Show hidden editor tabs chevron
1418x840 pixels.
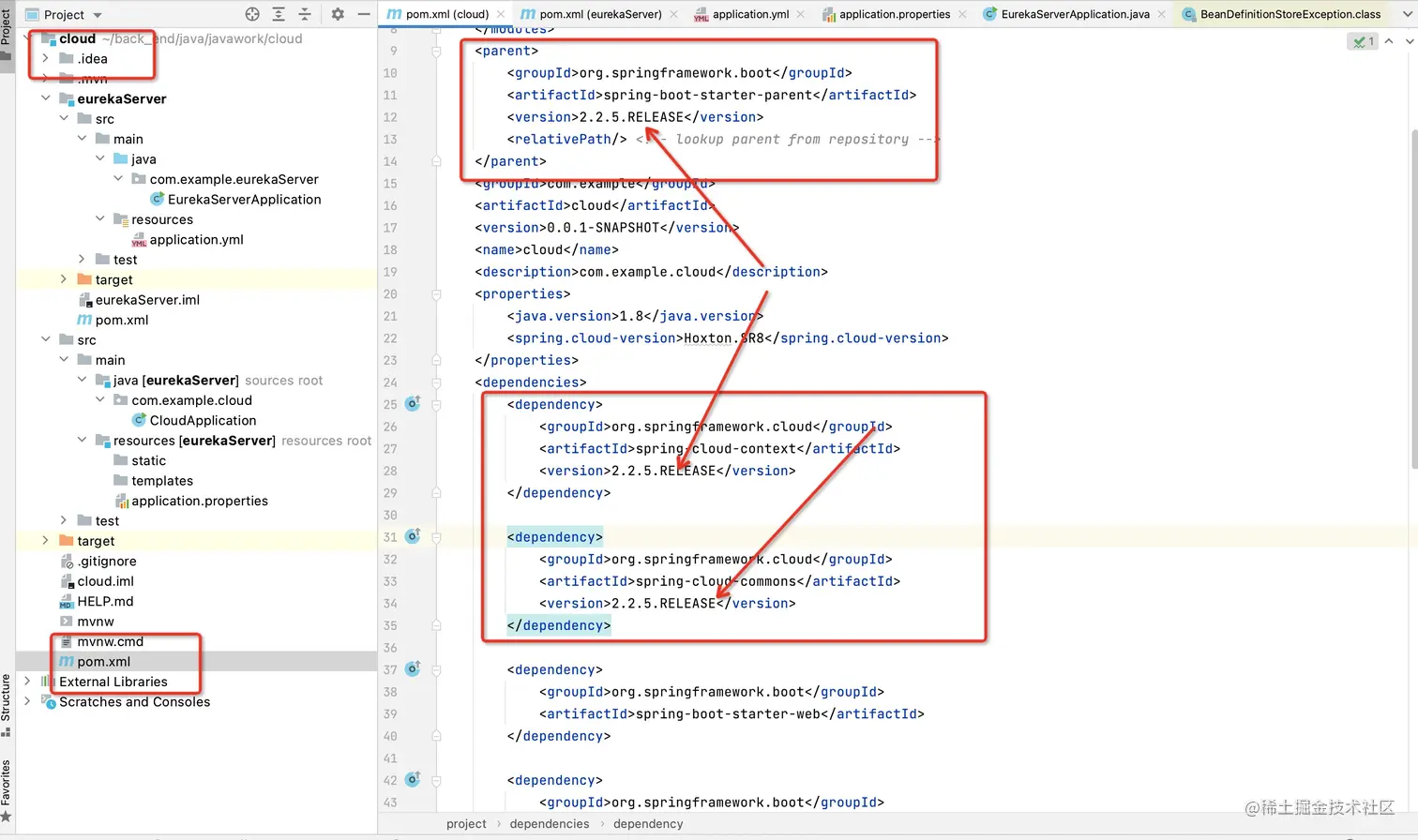point(1407,14)
